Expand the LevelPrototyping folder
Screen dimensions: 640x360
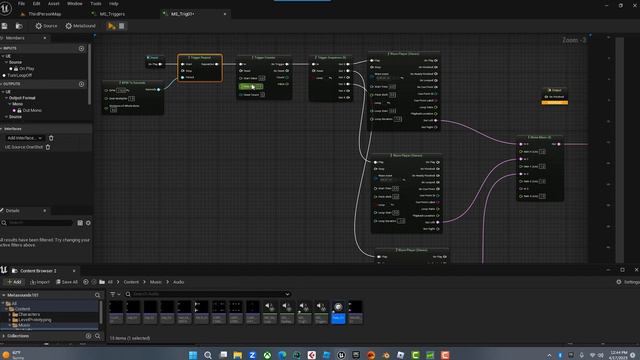(x=10, y=320)
